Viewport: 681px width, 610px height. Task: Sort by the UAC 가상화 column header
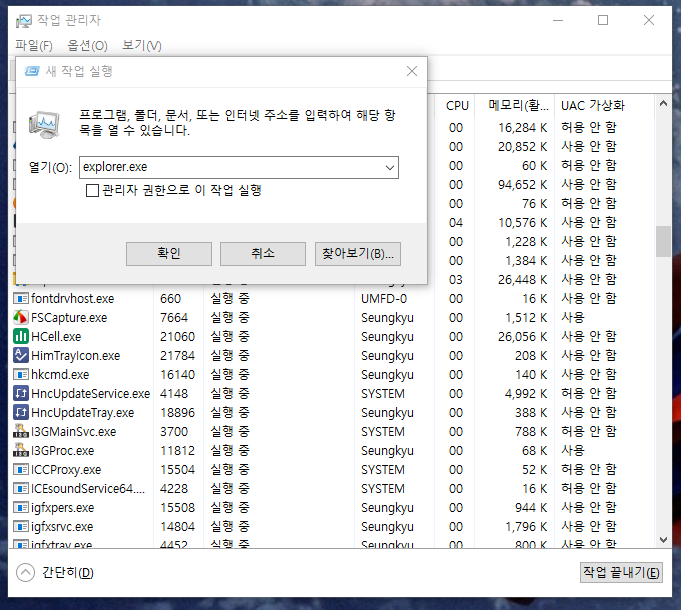pos(604,106)
